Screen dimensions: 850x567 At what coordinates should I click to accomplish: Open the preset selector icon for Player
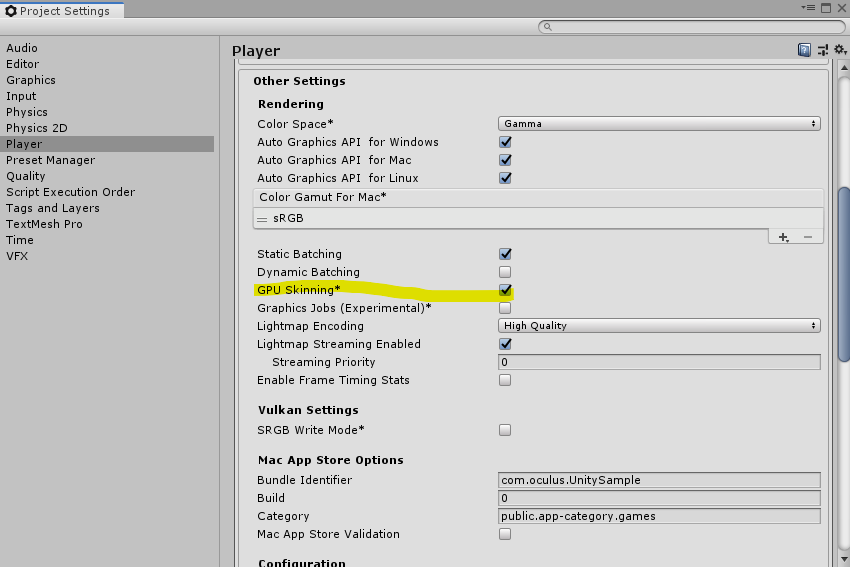point(823,50)
